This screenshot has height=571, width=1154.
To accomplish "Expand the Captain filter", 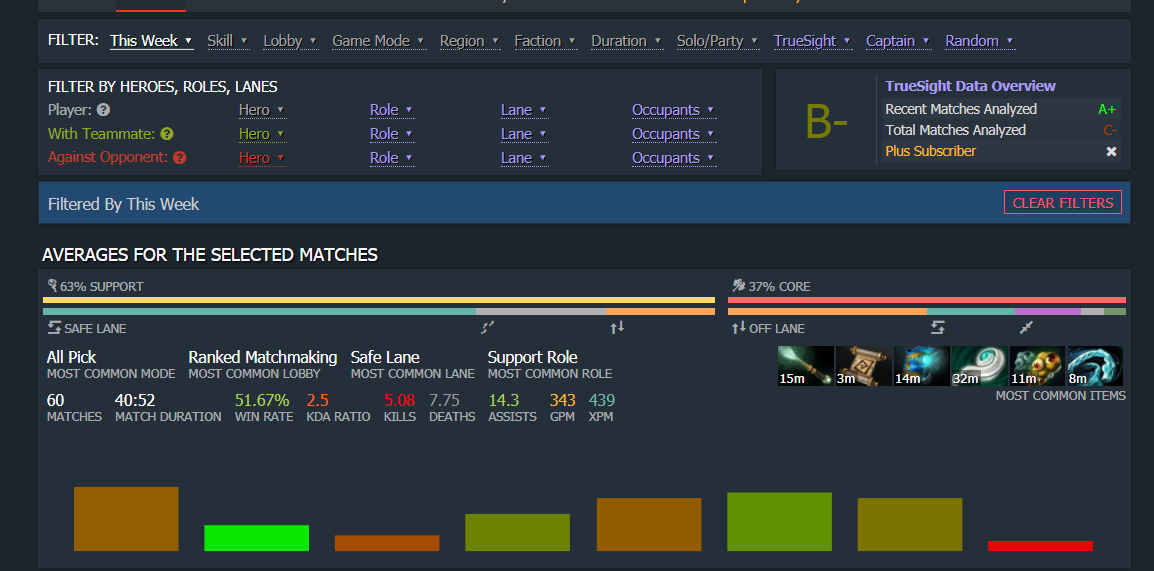I will tap(898, 41).
